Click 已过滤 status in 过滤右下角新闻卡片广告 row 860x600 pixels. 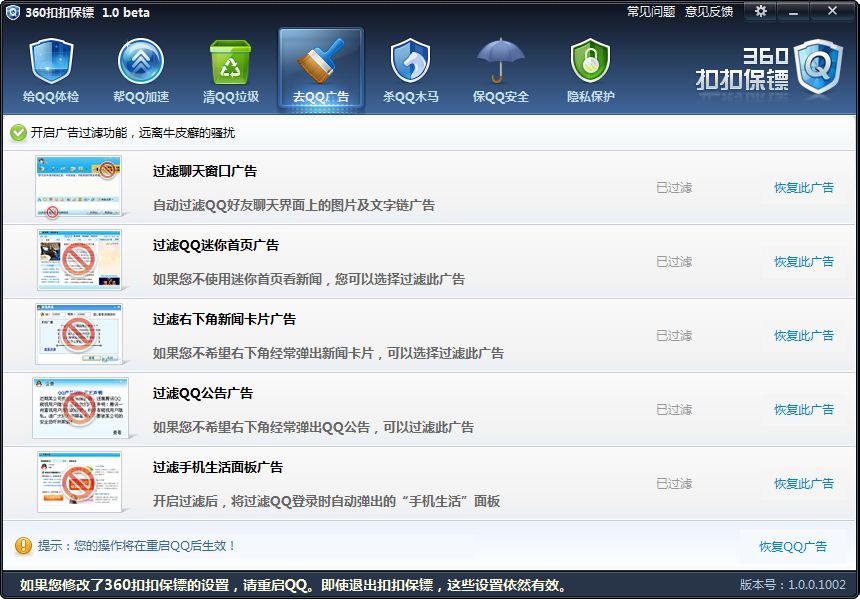click(674, 336)
